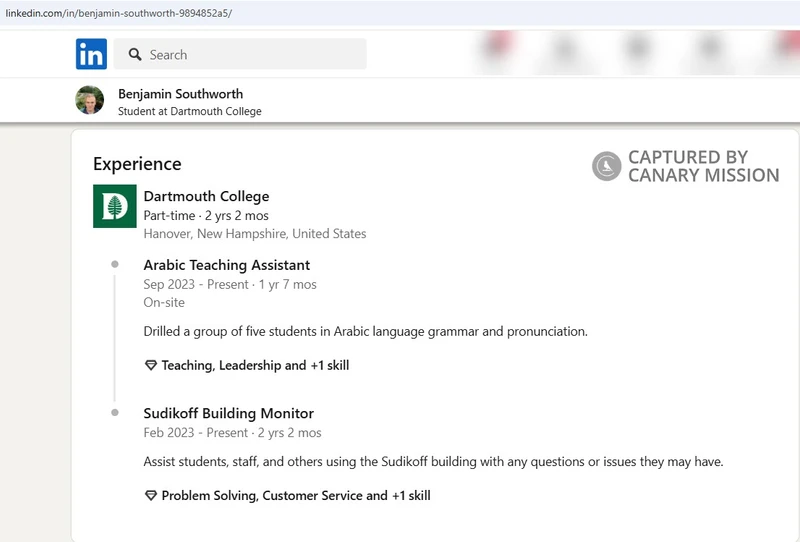
Task: Click the LinkedIn home logo
Action: (91, 54)
